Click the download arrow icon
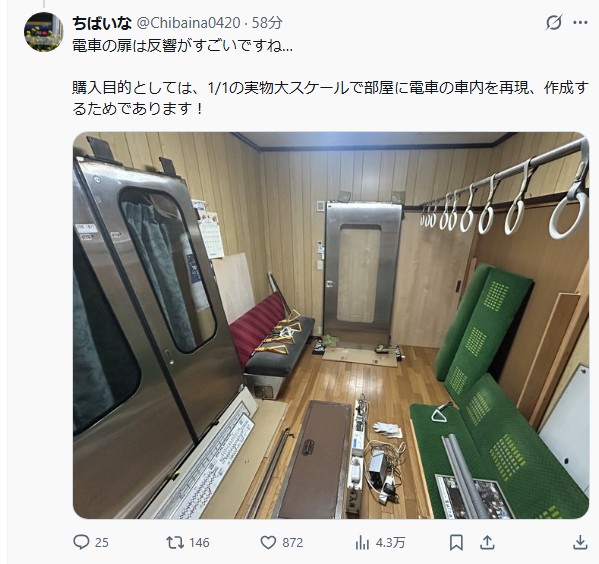The width and height of the screenshot is (599, 564). tap(580, 543)
